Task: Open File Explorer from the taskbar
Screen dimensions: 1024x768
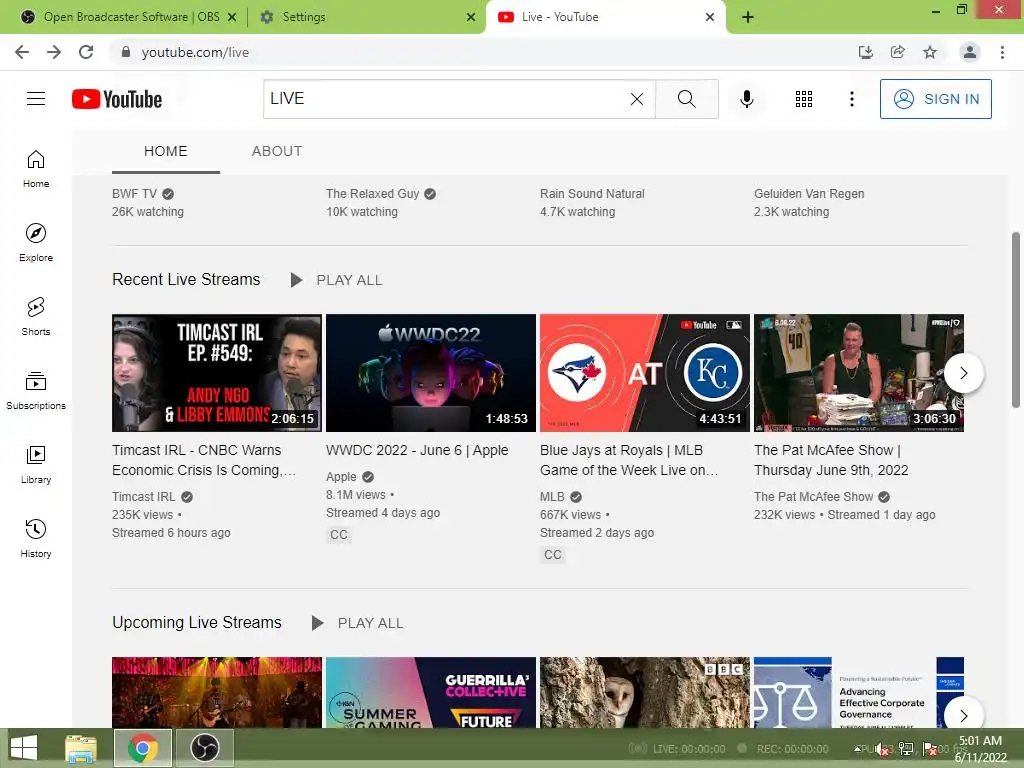Action: tap(81, 748)
